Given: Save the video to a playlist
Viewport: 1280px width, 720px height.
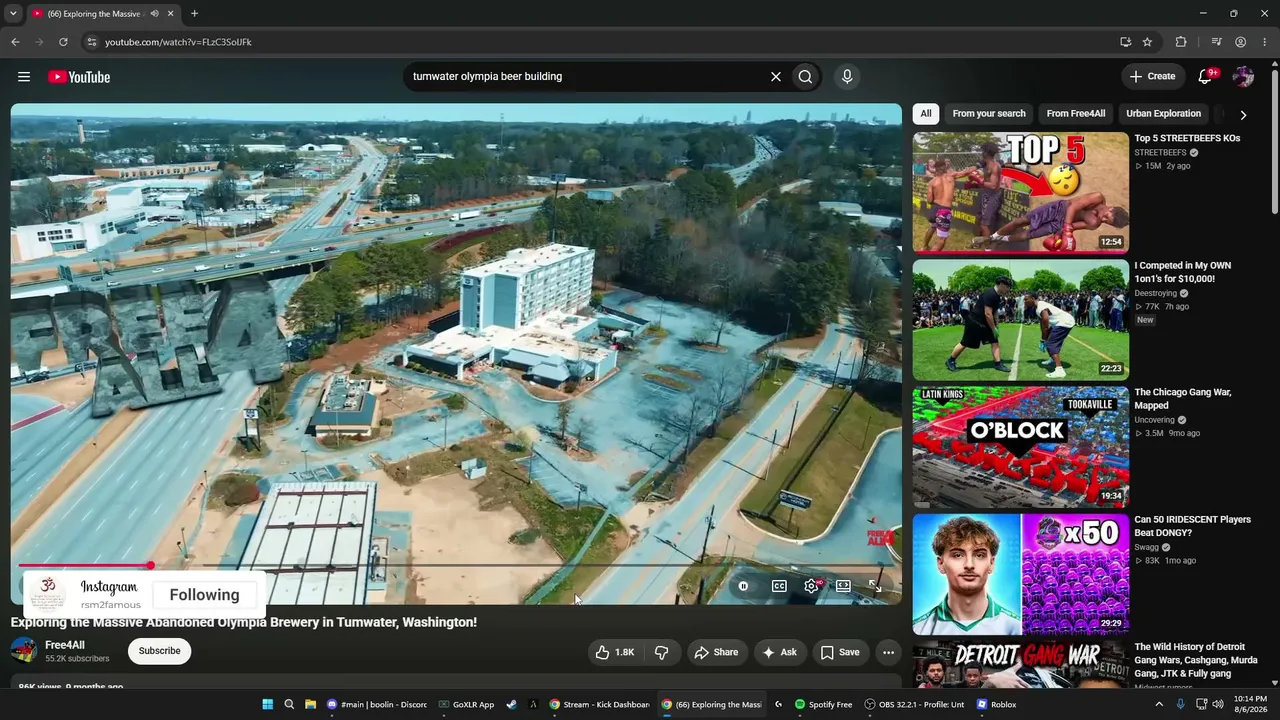Looking at the screenshot, I should [840, 652].
